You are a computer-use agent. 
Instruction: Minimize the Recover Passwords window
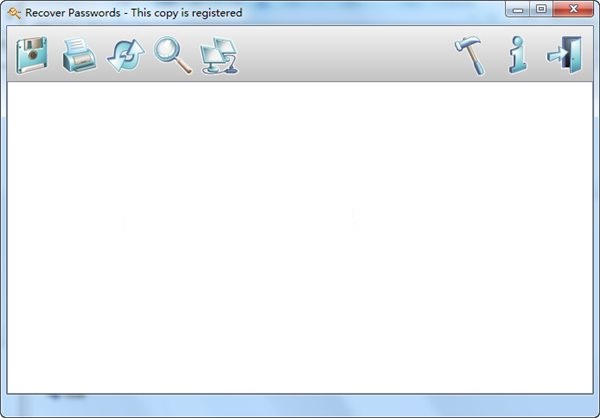(x=518, y=9)
